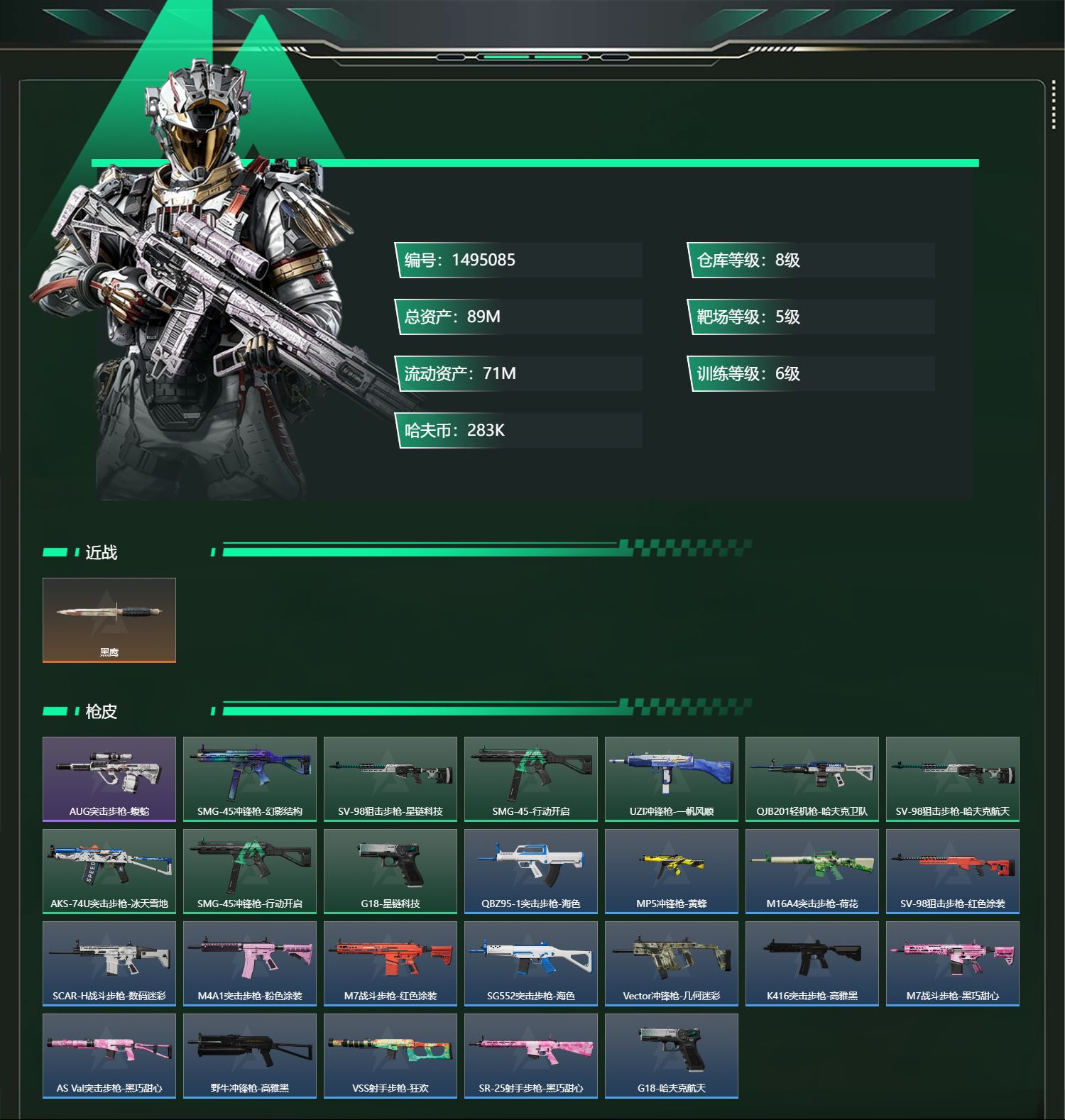Click the 近战 section heading
The height and width of the screenshot is (1120, 1065).
point(101,552)
